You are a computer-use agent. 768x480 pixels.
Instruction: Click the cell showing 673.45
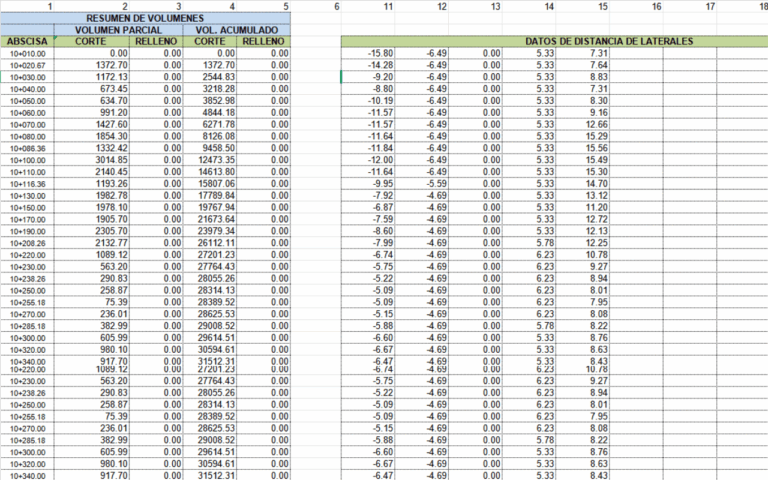(92, 89)
